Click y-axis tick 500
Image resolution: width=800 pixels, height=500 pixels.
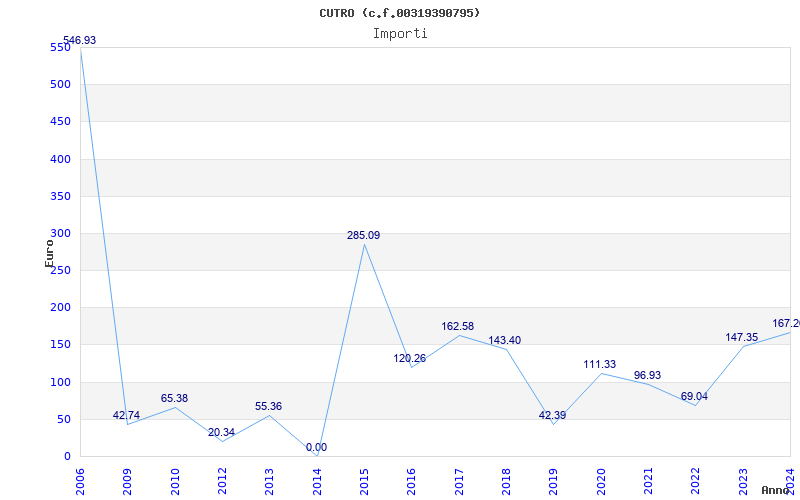60,85
